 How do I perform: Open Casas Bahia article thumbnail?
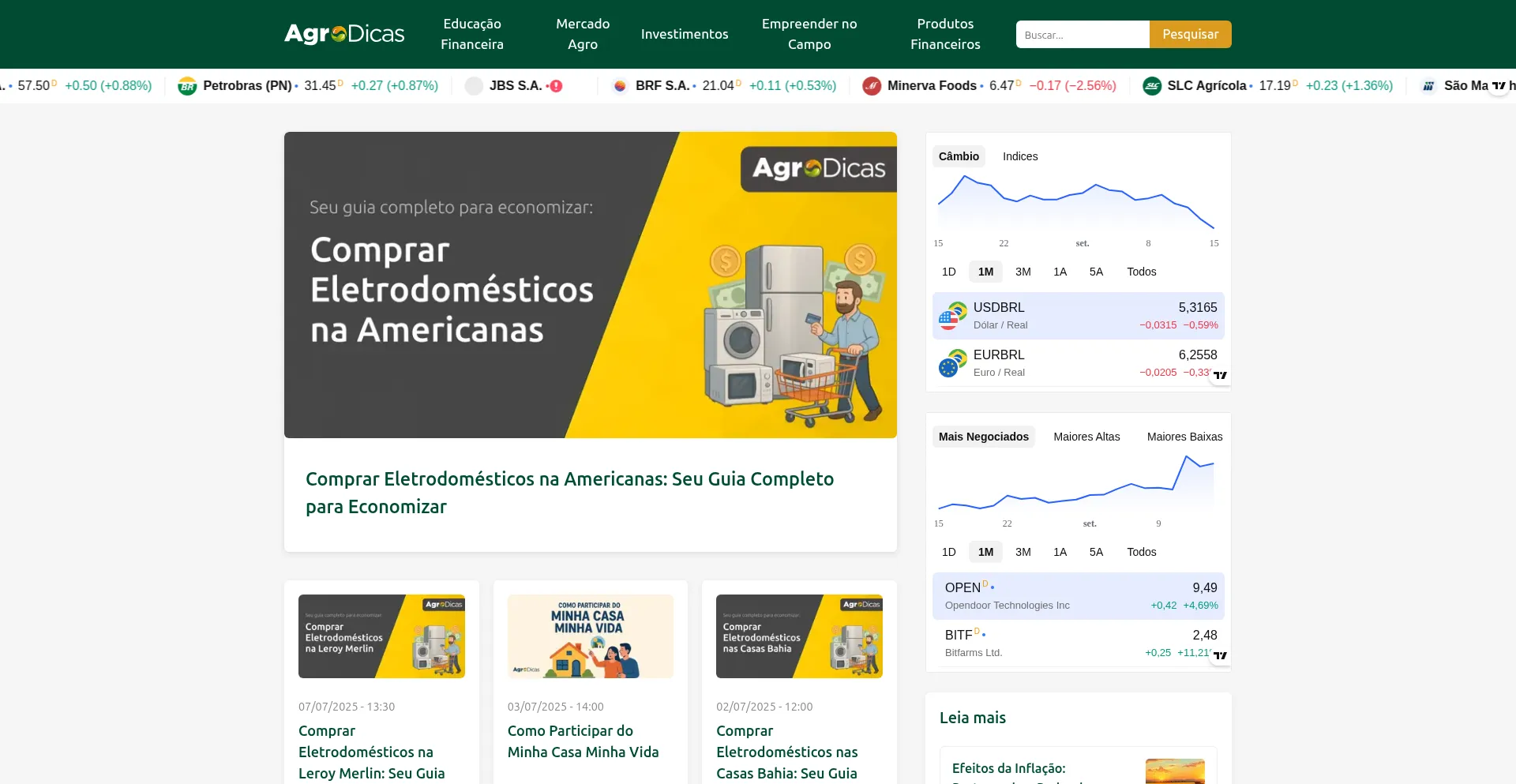point(799,636)
